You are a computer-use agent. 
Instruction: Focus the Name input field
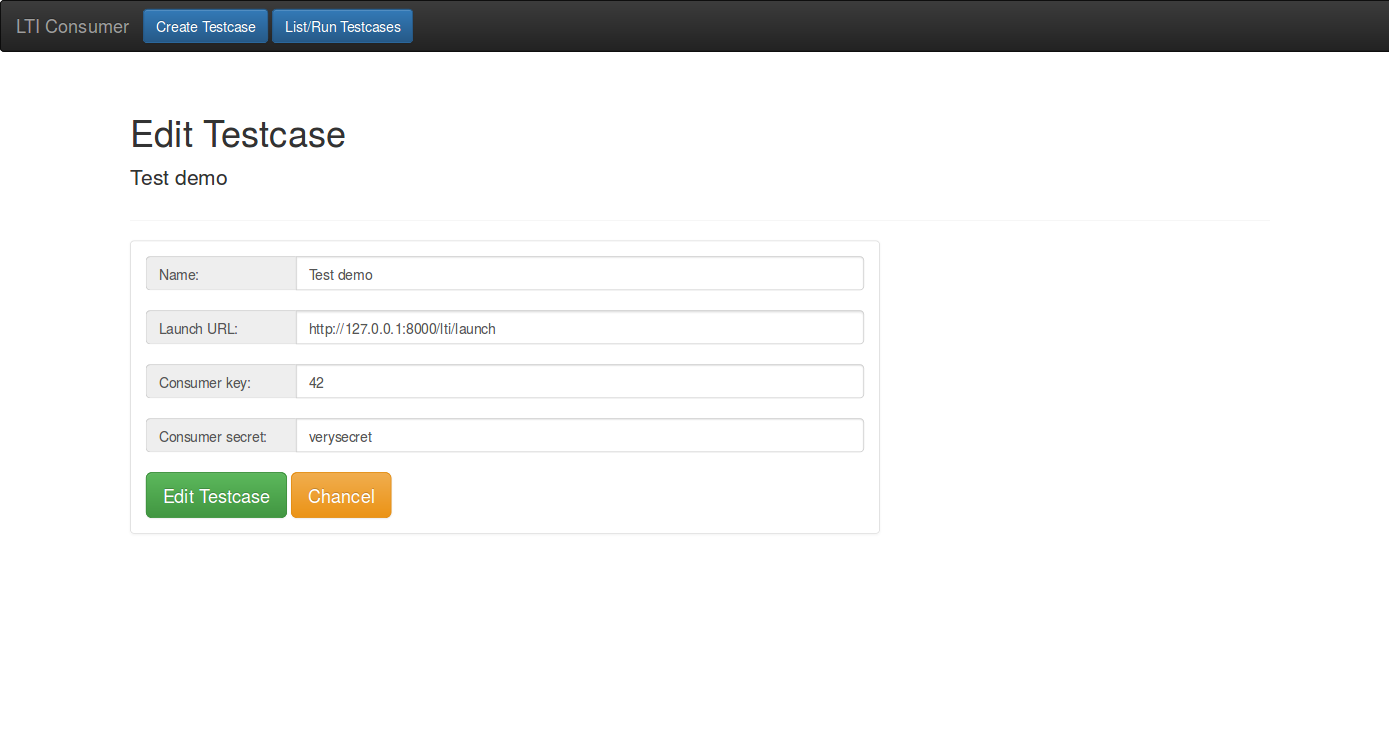point(580,274)
